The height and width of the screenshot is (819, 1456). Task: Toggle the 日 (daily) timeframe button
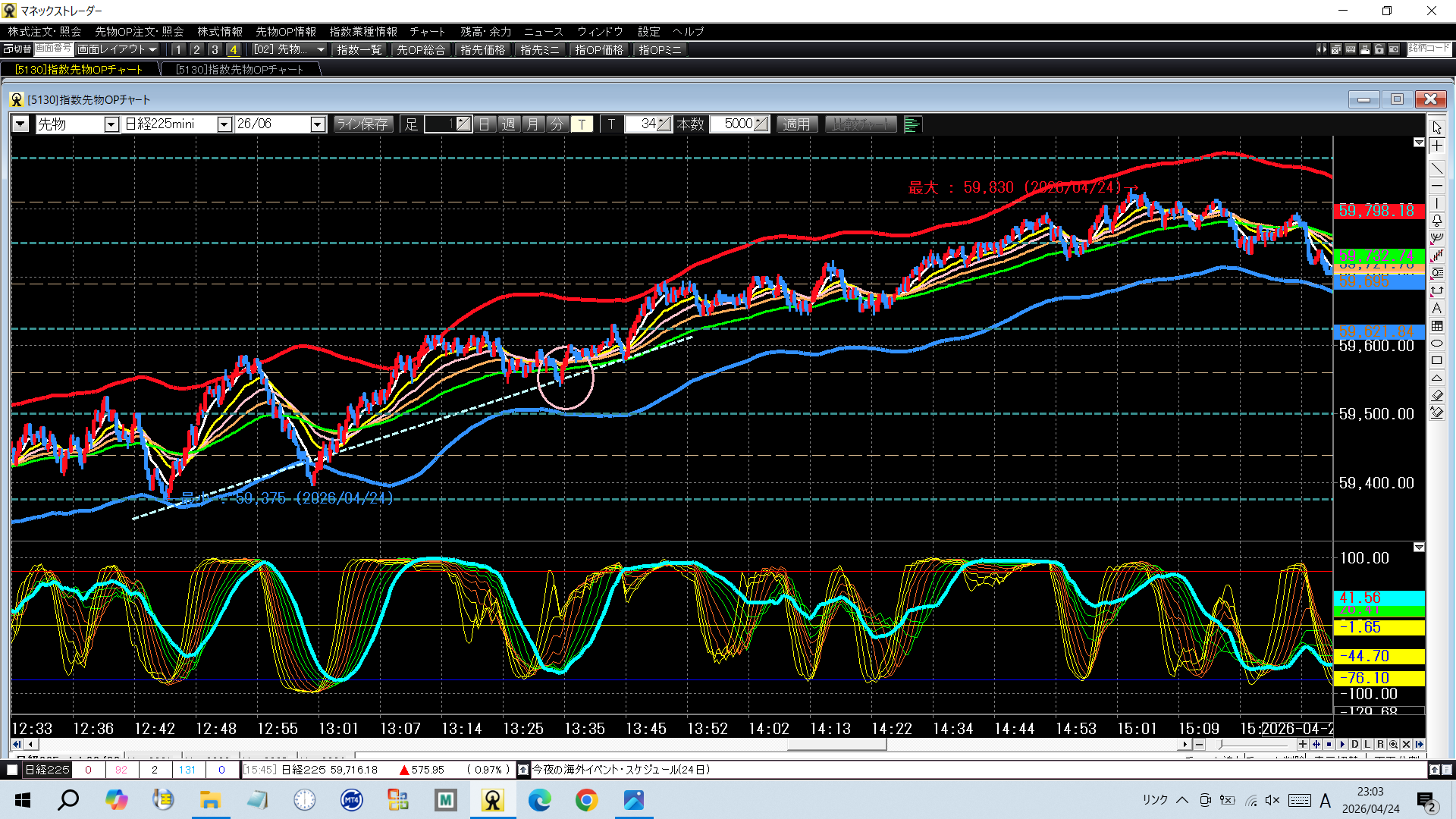tap(485, 124)
